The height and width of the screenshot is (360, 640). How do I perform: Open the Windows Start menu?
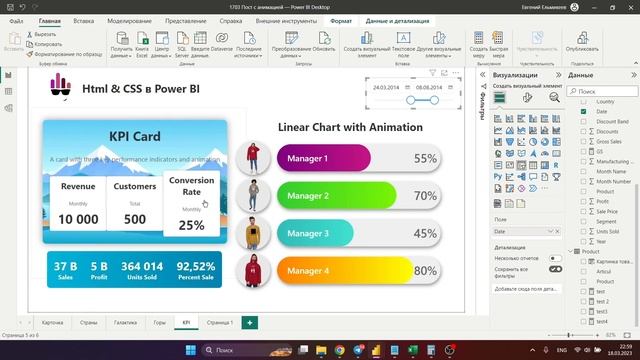pos(191,350)
